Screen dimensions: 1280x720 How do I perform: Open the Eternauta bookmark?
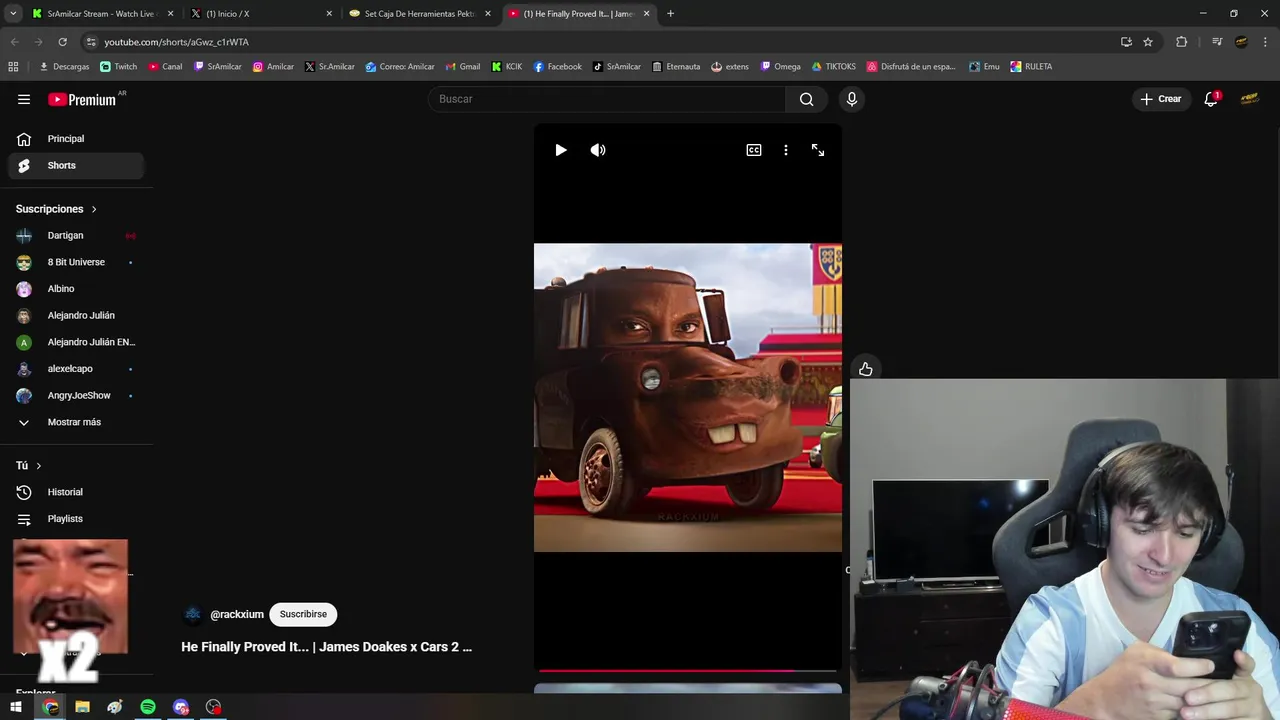click(x=676, y=67)
